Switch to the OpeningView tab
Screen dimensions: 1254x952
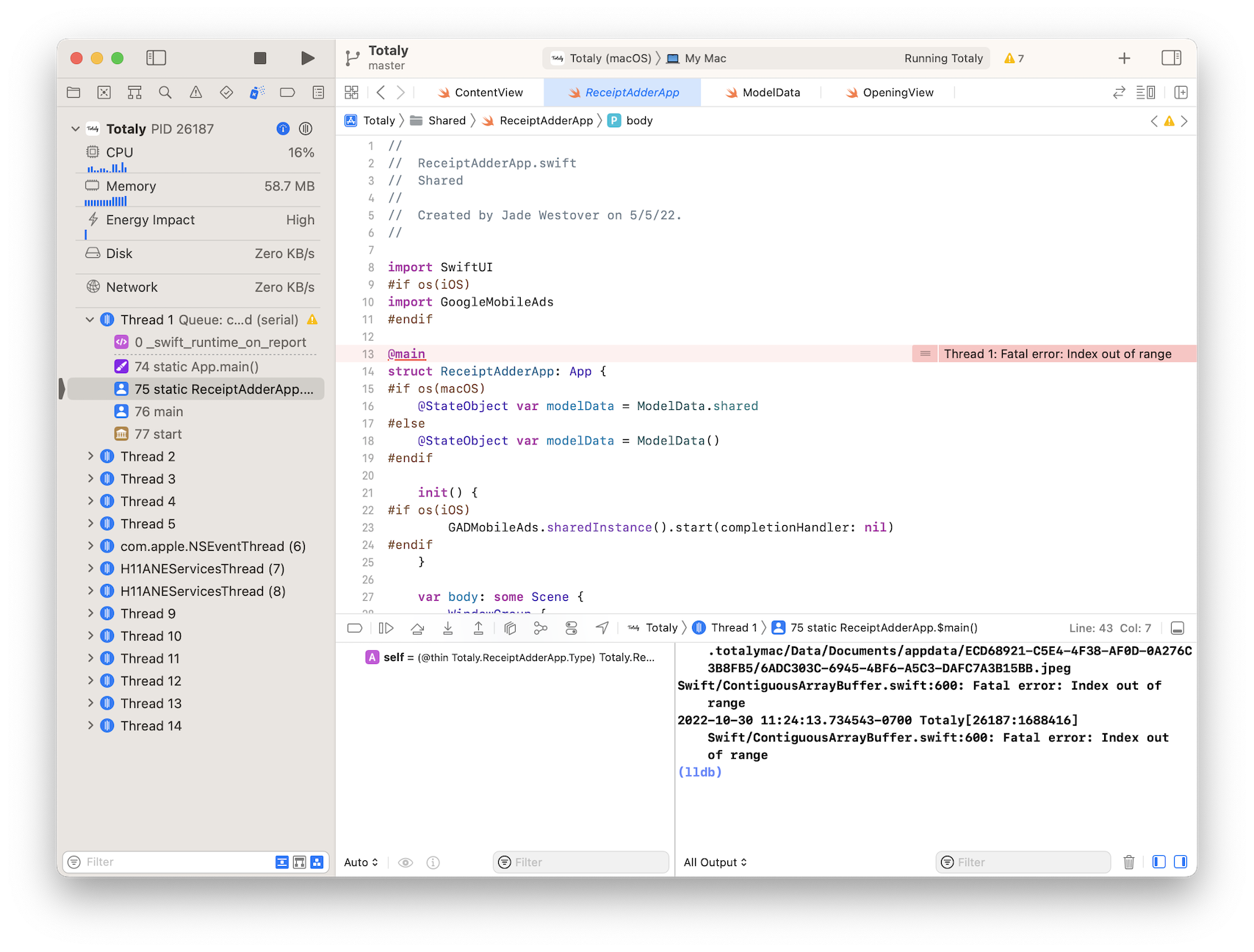tap(890, 93)
